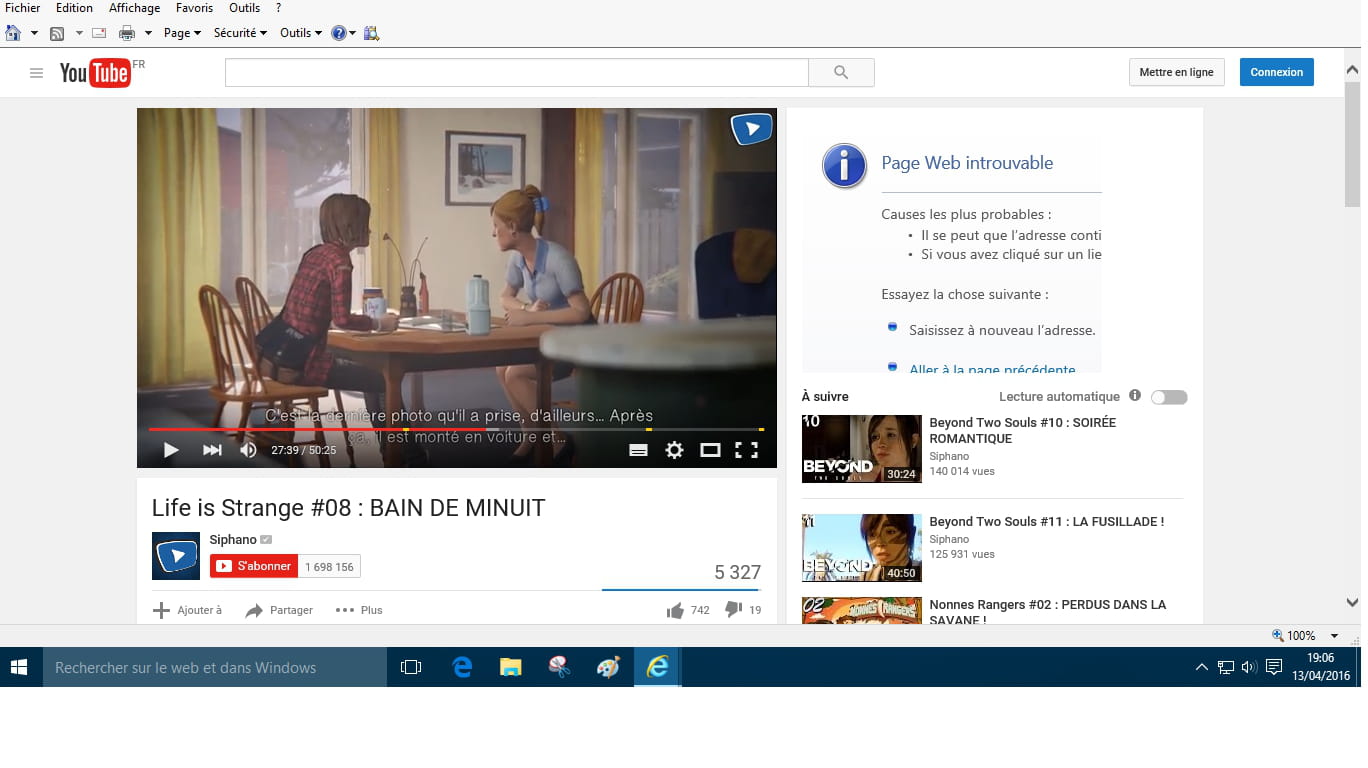Mute the video player volume
1368x768 pixels.
coord(248,450)
